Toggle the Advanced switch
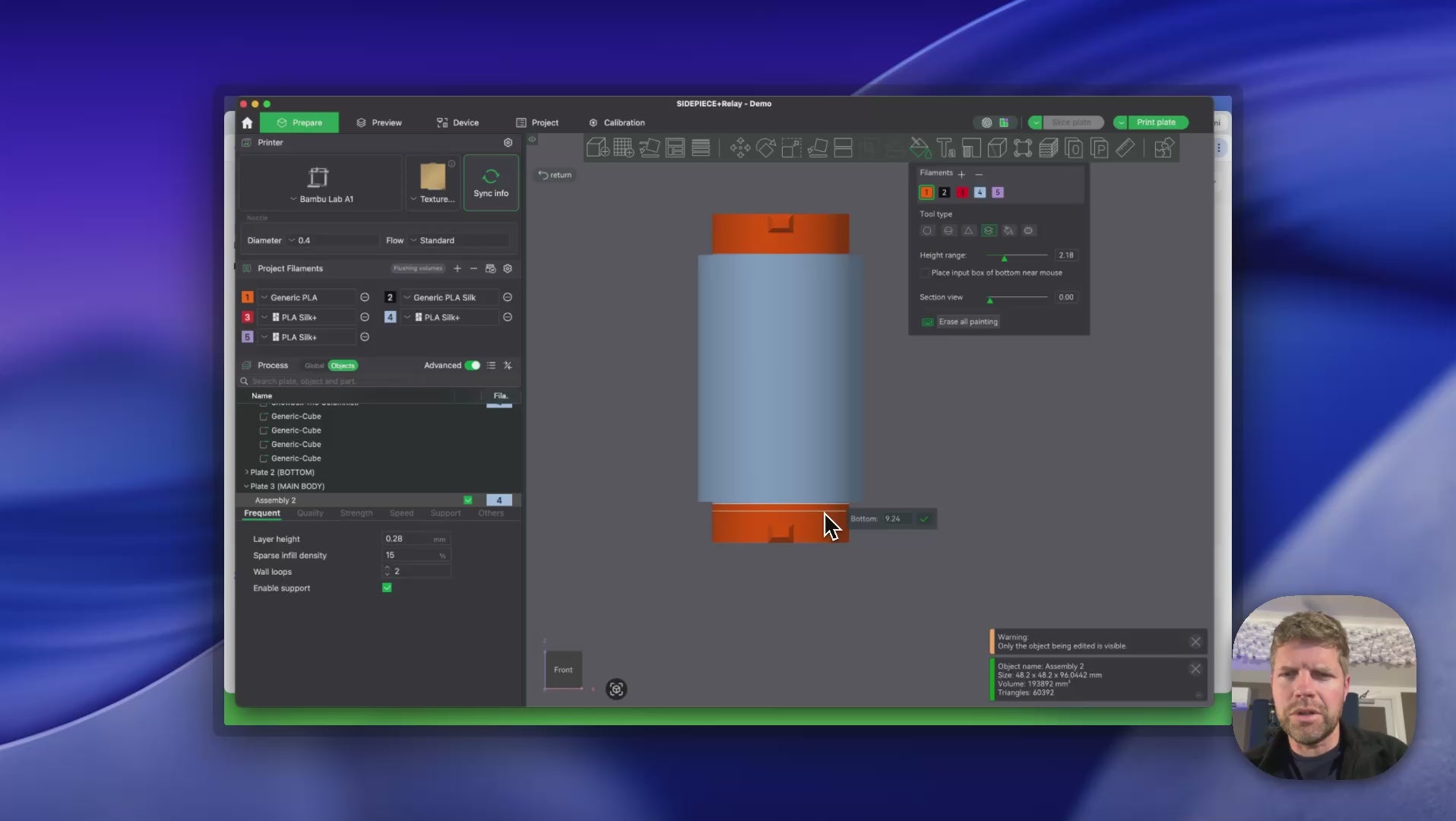The height and width of the screenshot is (821, 1456). point(473,366)
